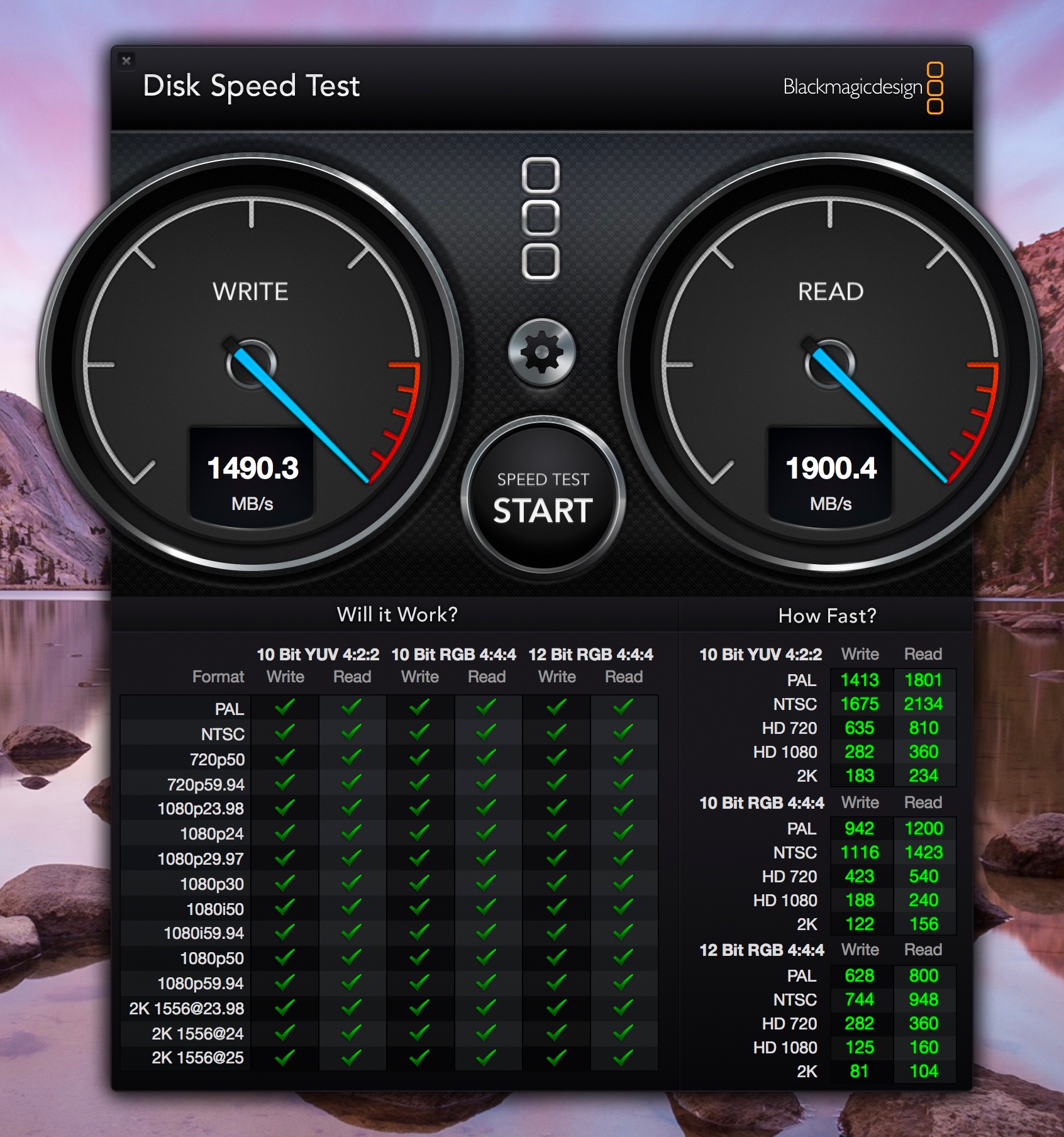The height and width of the screenshot is (1137, 1064).
Task: Click the Format column header
Action: coord(218,677)
